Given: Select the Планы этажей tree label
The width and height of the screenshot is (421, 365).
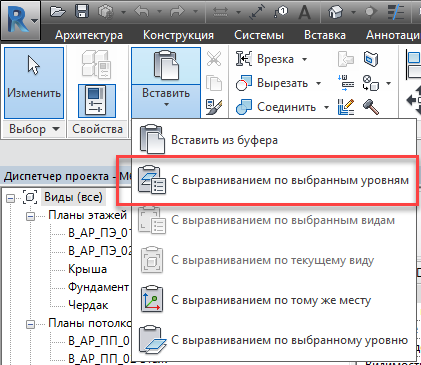Looking at the screenshot, I should coord(88,215).
